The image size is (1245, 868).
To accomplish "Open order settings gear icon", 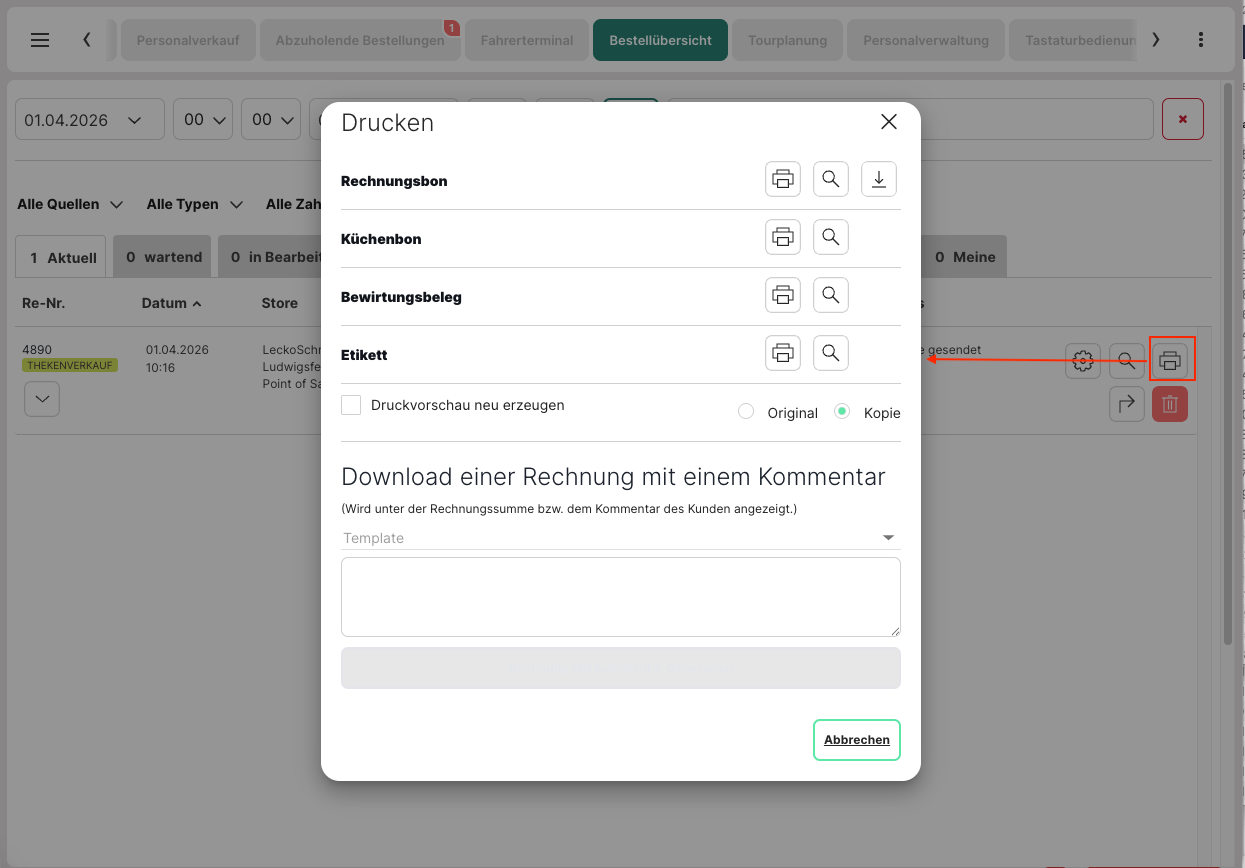I will pyautogui.click(x=1082, y=361).
